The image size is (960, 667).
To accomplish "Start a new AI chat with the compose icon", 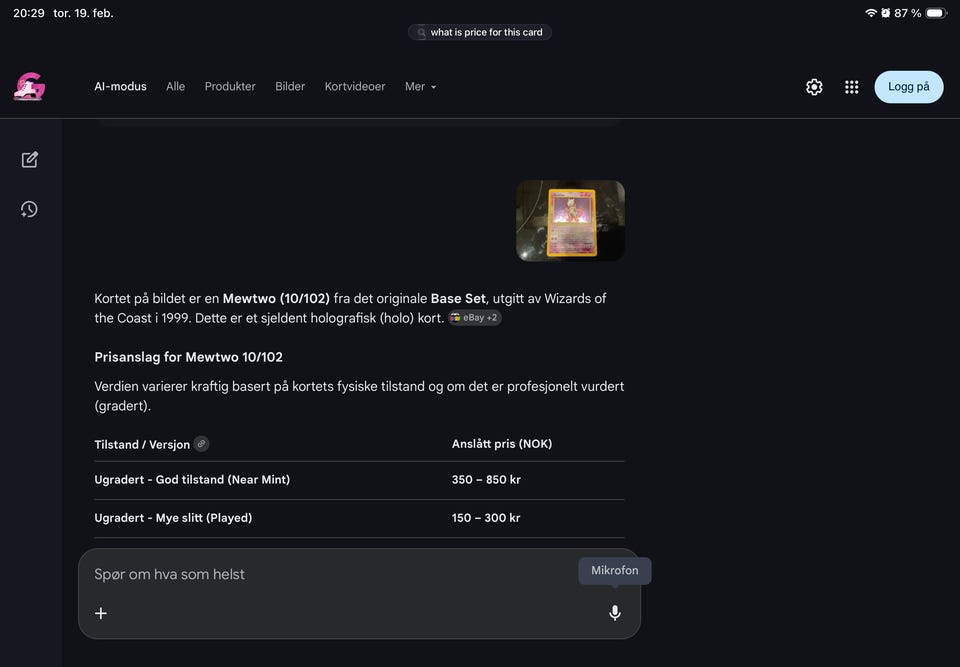I will (29, 160).
